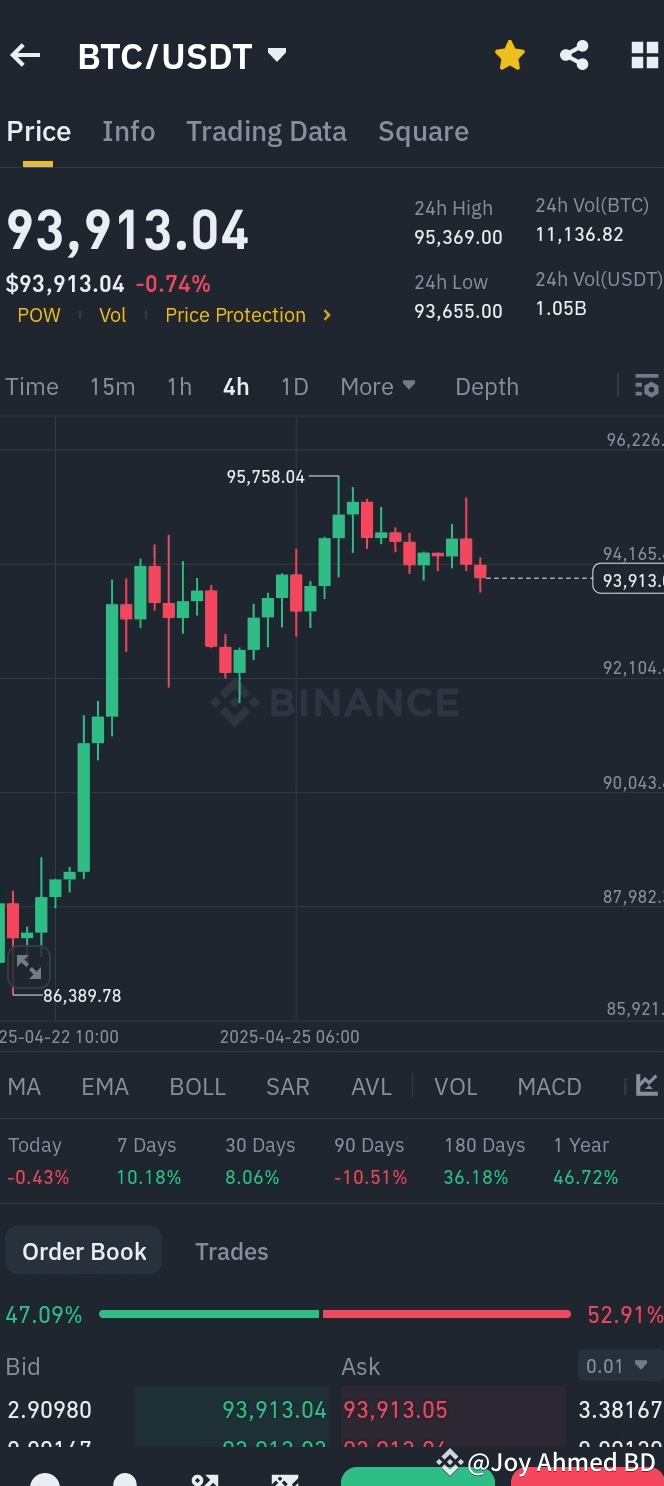
Task: Expand chart to fullscreen via expand icon
Action: (x=29, y=965)
